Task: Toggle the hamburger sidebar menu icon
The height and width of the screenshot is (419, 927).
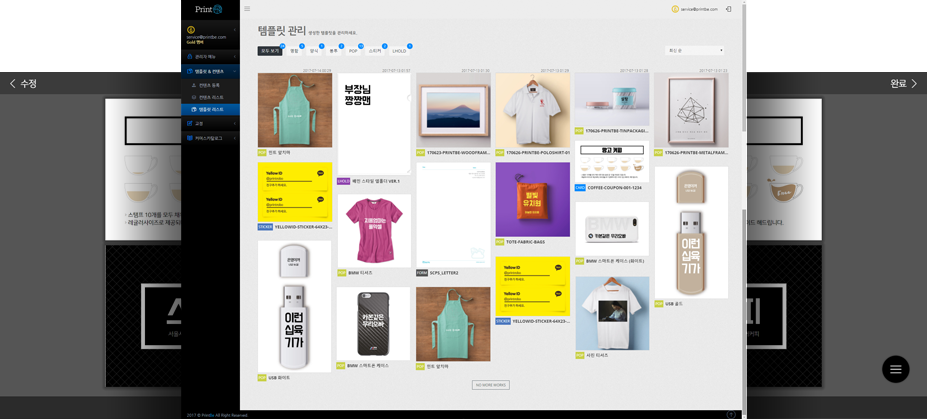Action: click(247, 9)
